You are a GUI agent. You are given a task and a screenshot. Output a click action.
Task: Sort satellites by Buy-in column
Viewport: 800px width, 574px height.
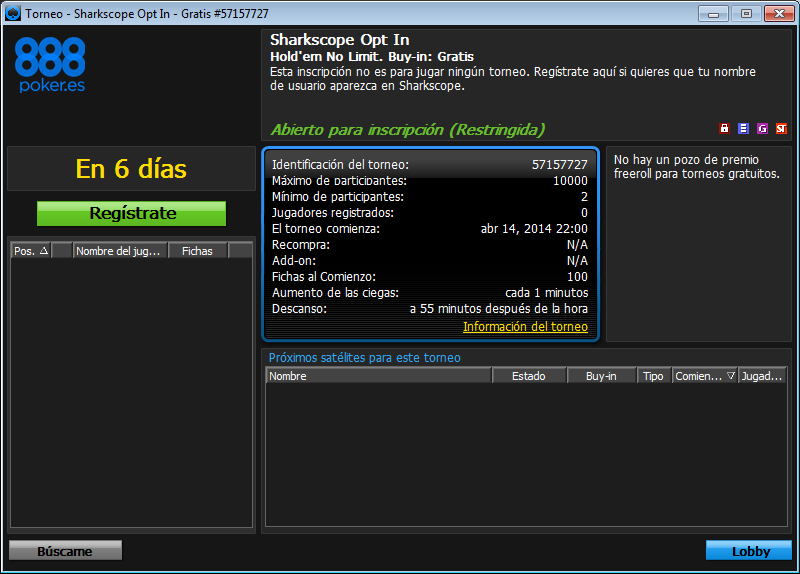click(602, 376)
